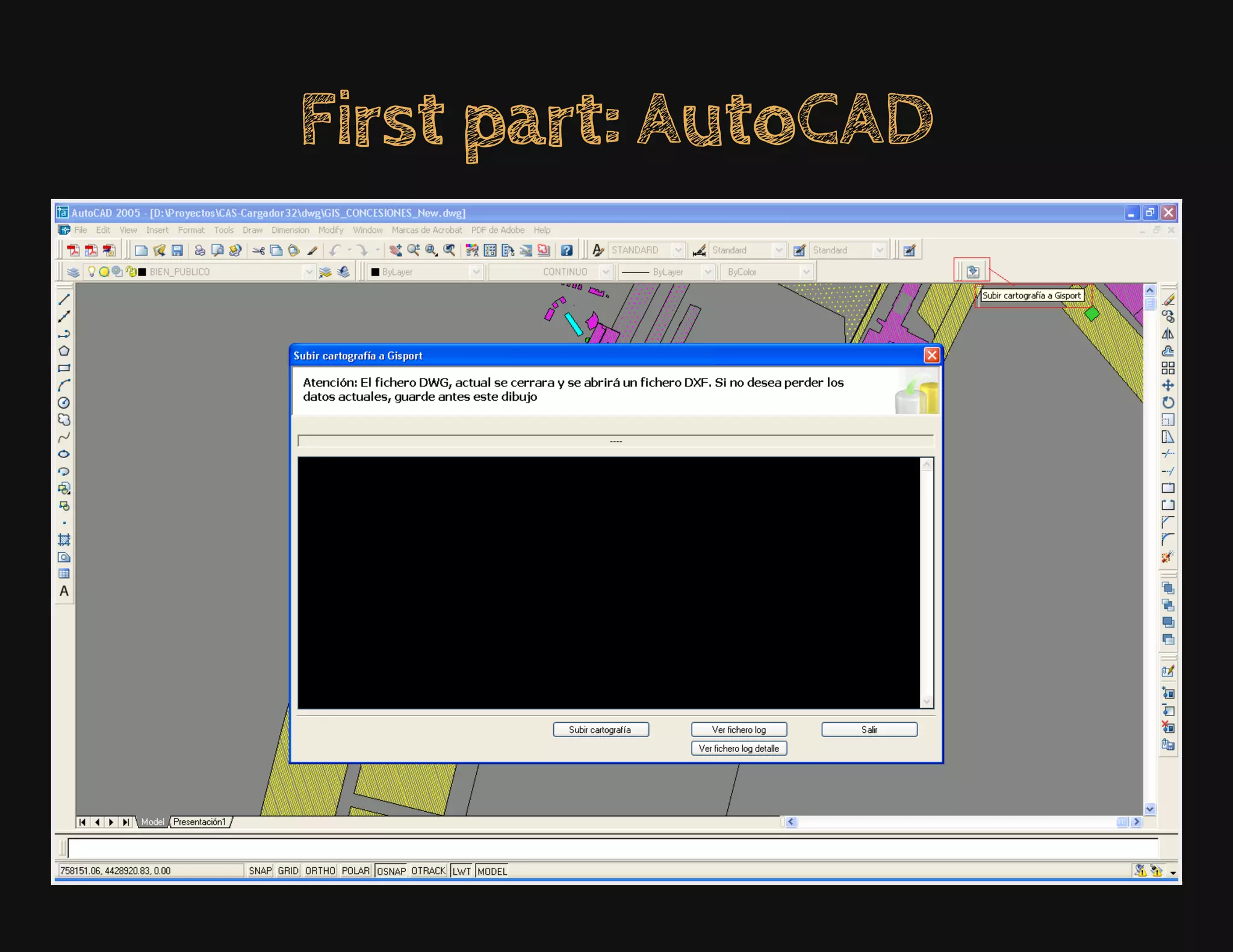This screenshot has width=1233, height=952.
Task: Toggle POLAR tracking in status bar
Action: 355,871
